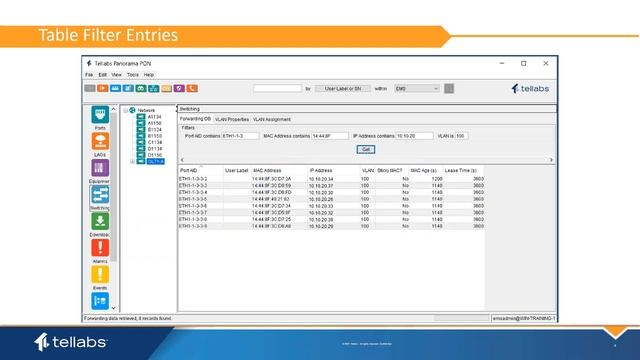This screenshot has height=360, width=640.
Task: Click the tellabs logo in the toolbar
Action: [x=530, y=89]
